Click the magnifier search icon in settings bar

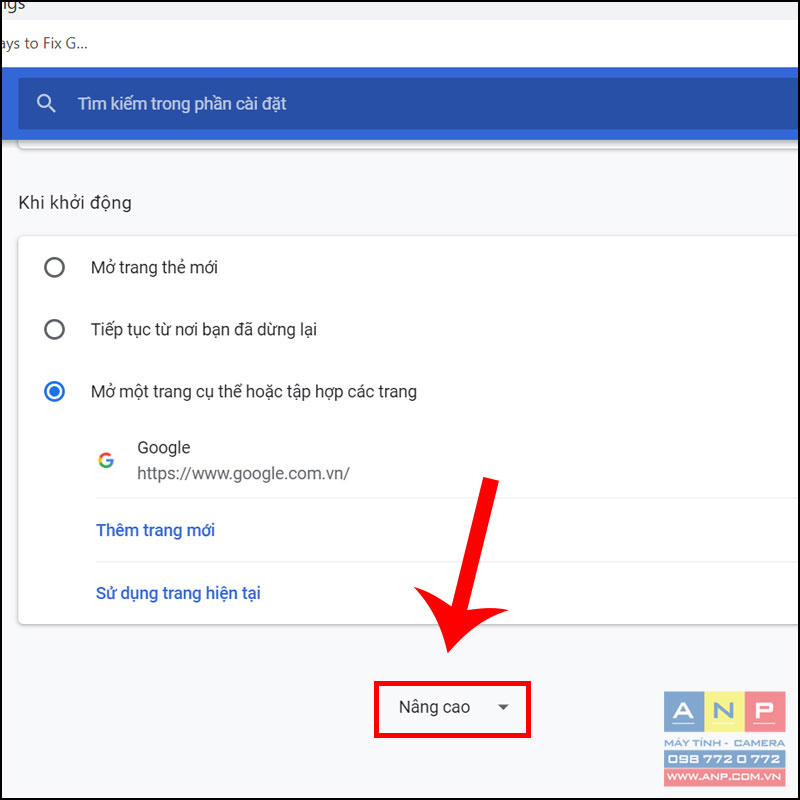(46, 104)
